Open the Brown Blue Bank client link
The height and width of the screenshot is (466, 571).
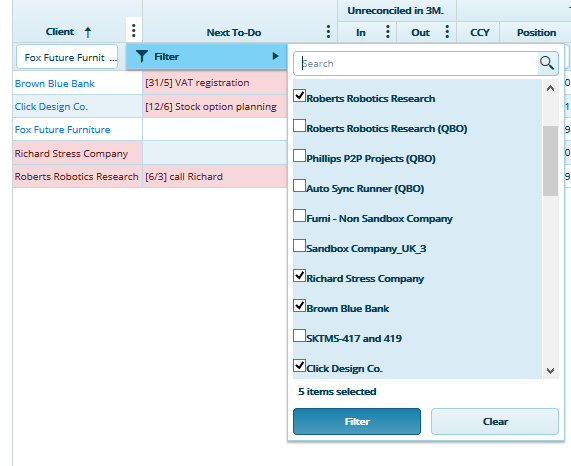(55, 84)
